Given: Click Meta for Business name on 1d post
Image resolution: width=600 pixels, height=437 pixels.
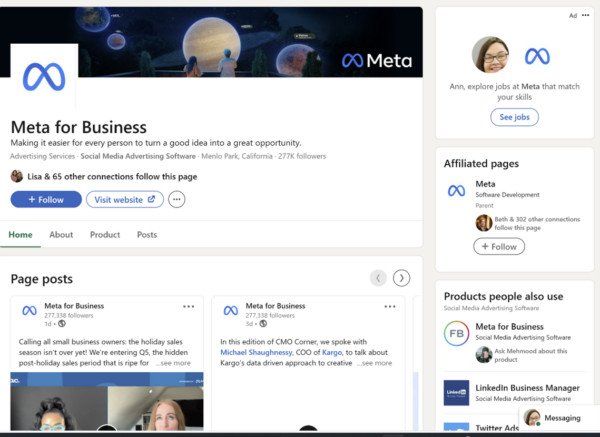Looking at the screenshot, I should (x=74, y=306).
